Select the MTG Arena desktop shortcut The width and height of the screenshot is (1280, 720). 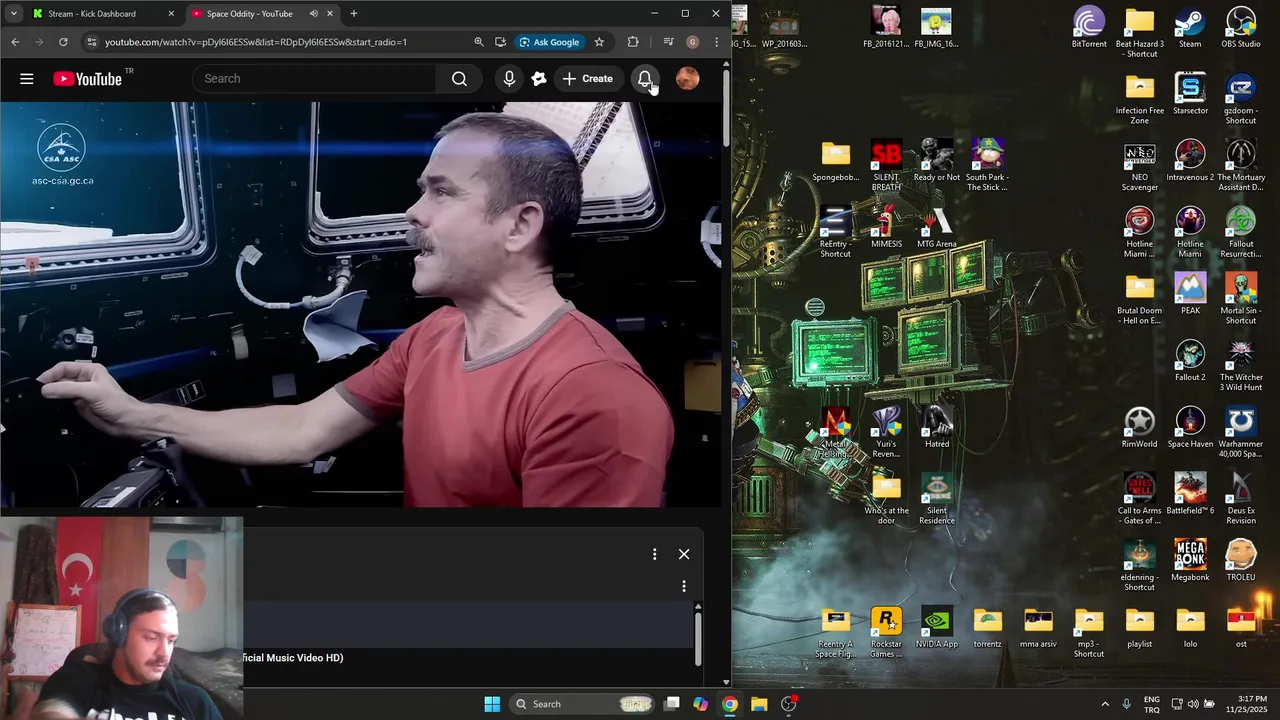click(x=937, y=228)
